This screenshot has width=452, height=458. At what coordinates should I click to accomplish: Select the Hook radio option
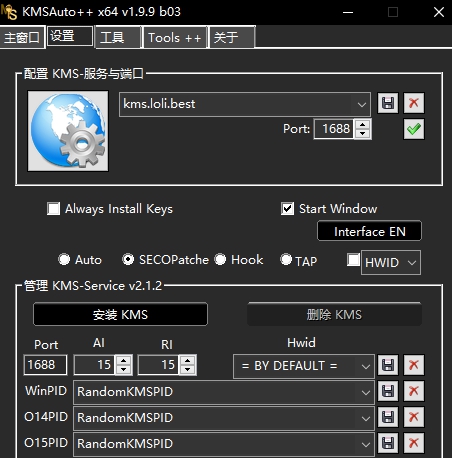tap(220, 259)
